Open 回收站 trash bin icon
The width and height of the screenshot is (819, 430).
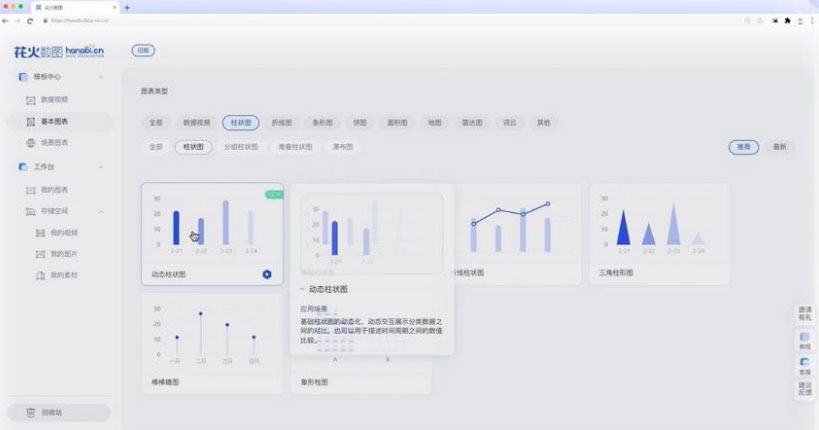pos(31,412)
